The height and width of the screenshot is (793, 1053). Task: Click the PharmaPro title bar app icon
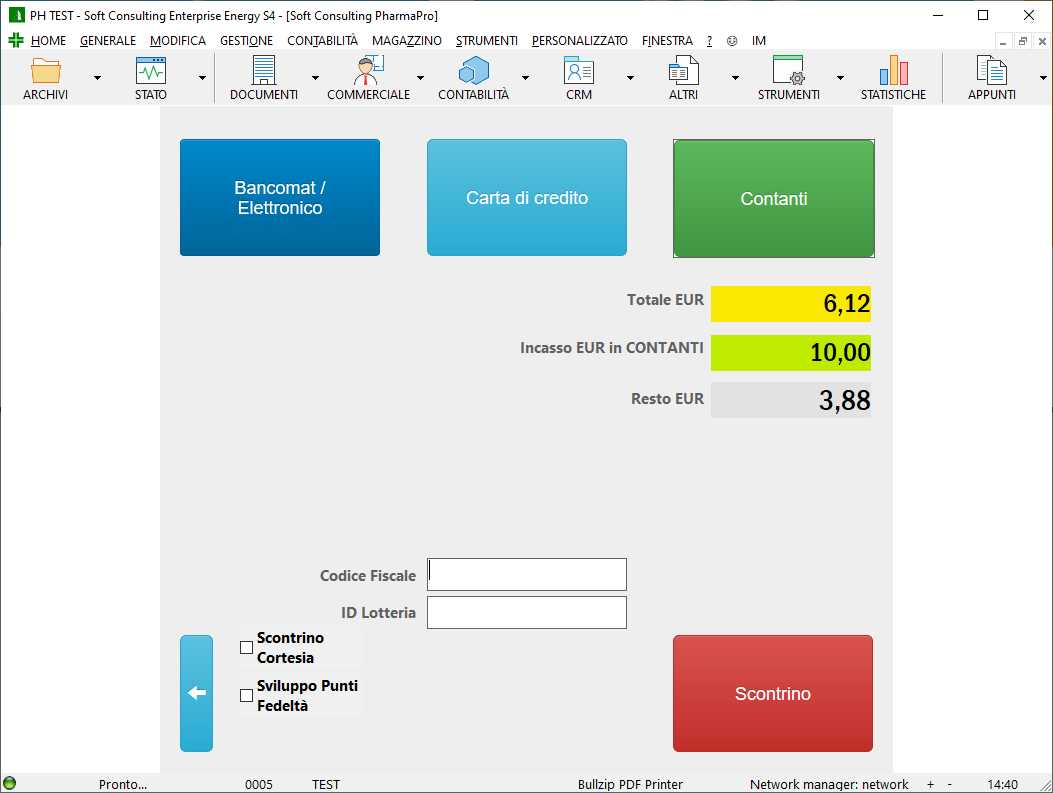click(x=16, y=15)
